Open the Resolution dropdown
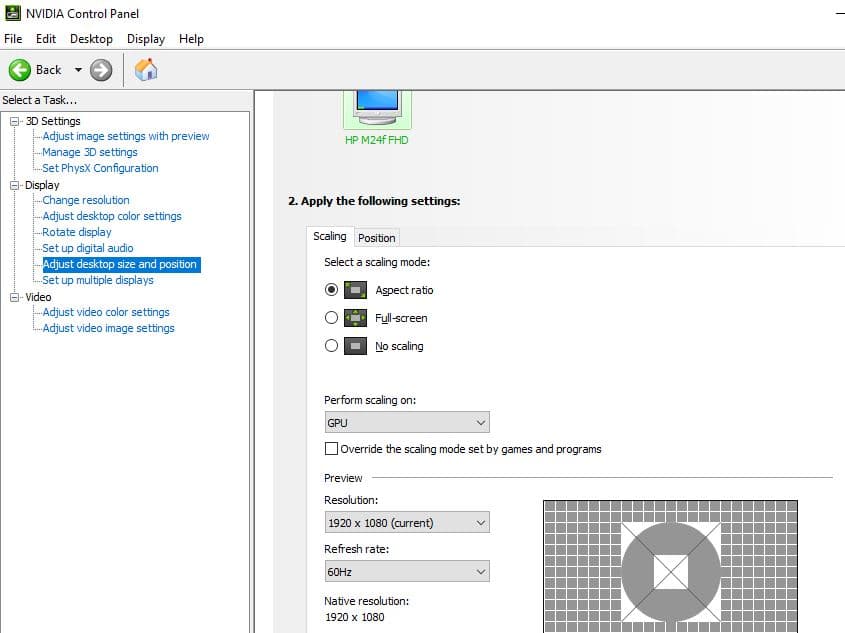Screen dimensions: 845x633 (407, 522)
